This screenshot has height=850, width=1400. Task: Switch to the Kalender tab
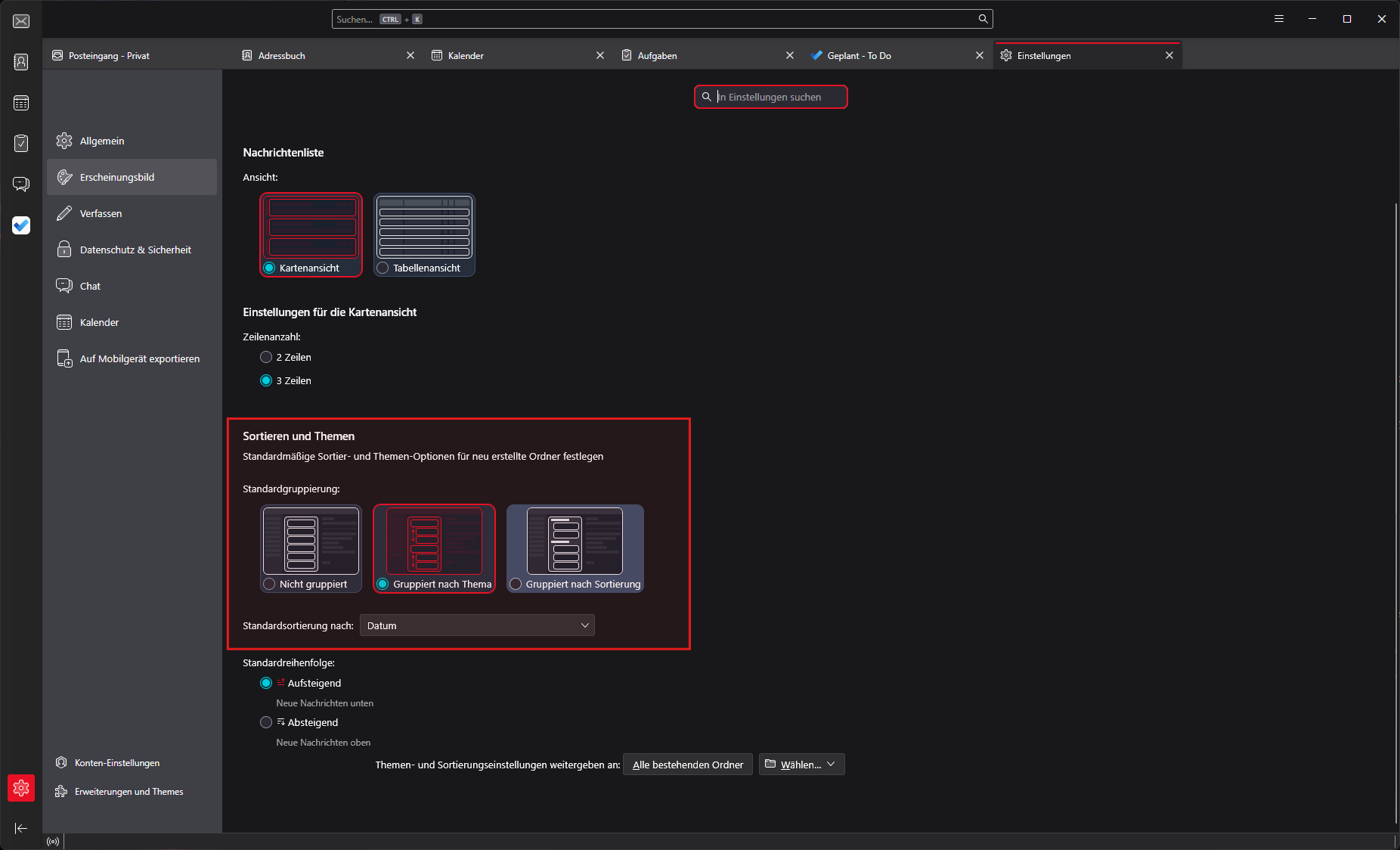point(519,55)
